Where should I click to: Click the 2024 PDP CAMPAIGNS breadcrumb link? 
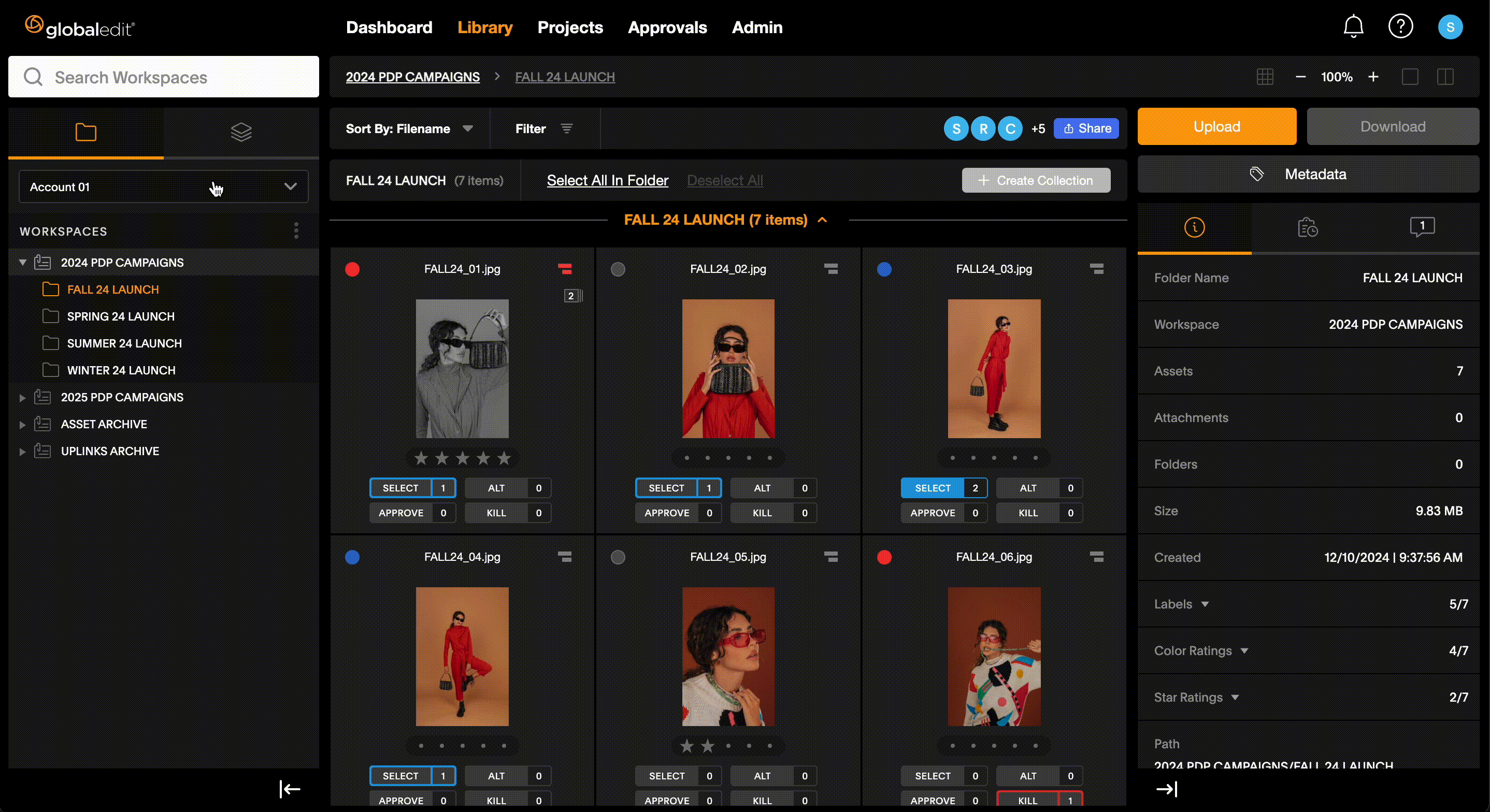[x=412, y=77]
